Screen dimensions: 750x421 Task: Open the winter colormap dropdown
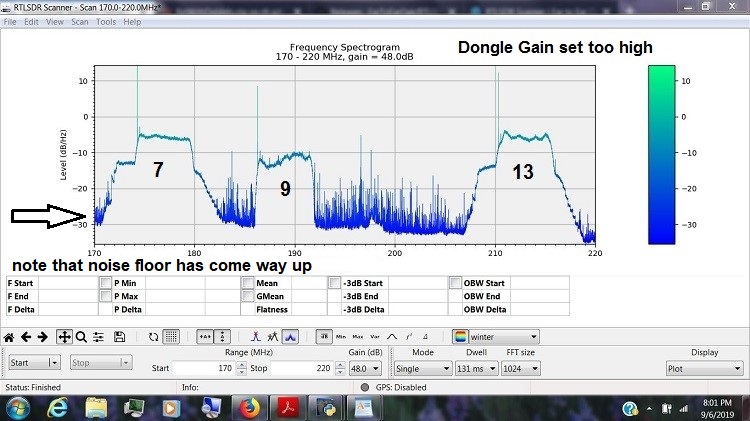click(x=496, y=337)
